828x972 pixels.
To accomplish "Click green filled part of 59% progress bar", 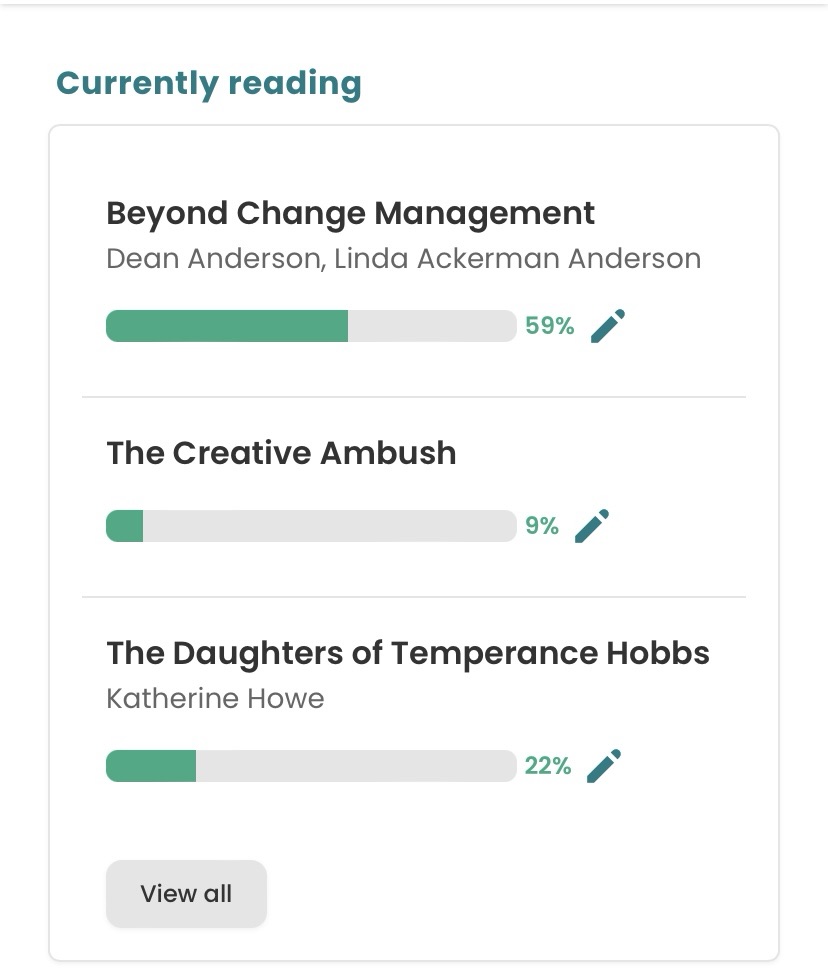I will [227, 326].
